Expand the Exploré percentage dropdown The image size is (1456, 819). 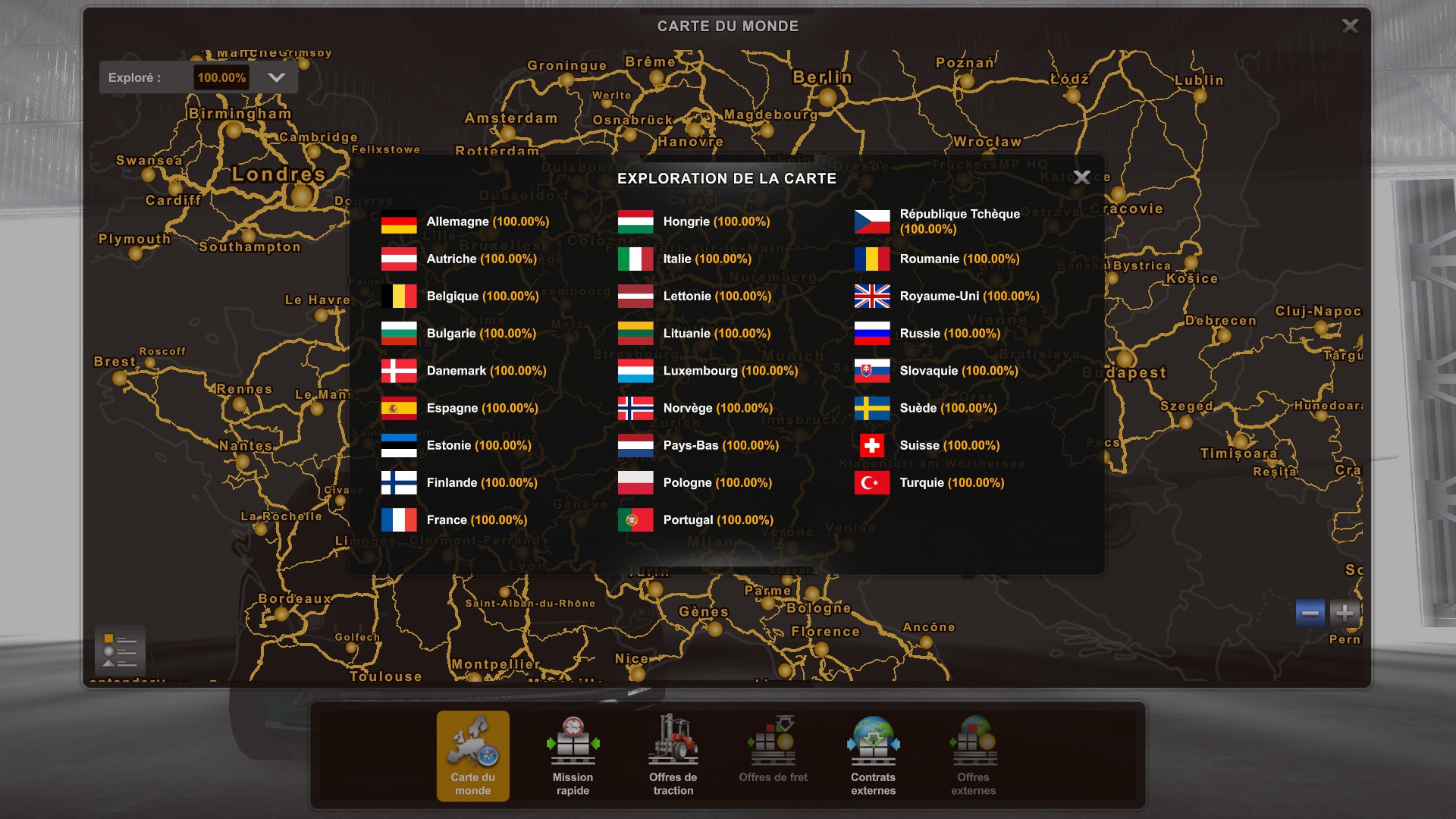coord(277,77)
